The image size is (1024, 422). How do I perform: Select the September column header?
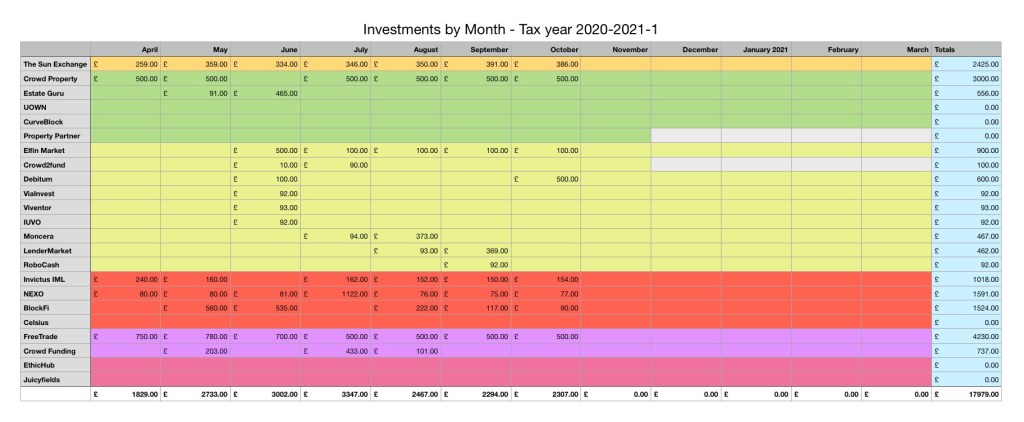click(x=488, y=49)
